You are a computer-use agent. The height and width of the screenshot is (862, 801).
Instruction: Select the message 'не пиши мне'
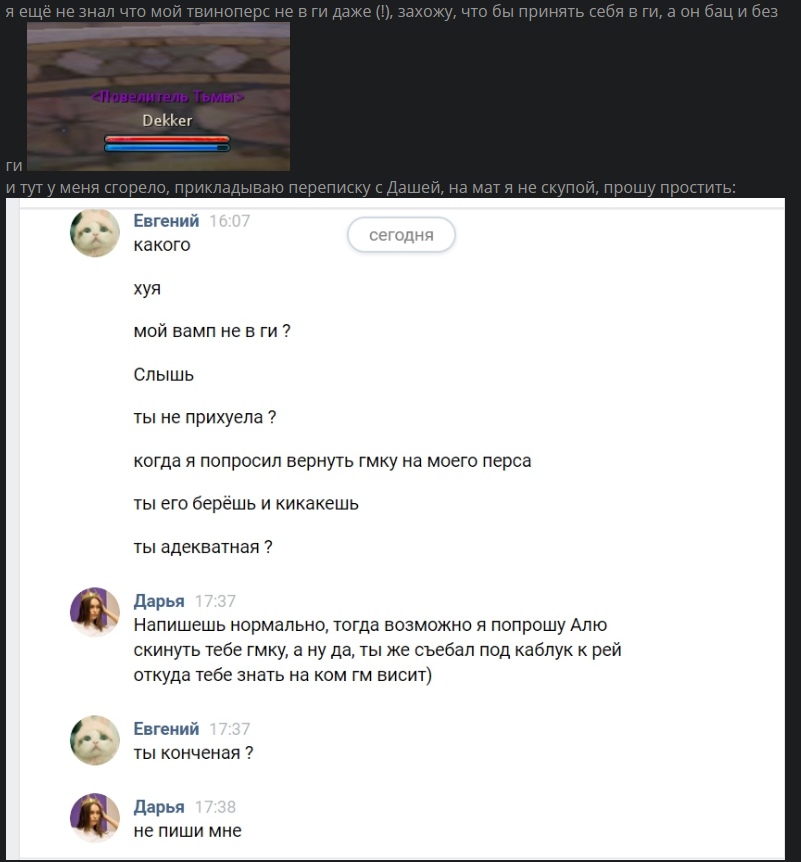pyautogui.click(x=187, y=831)
